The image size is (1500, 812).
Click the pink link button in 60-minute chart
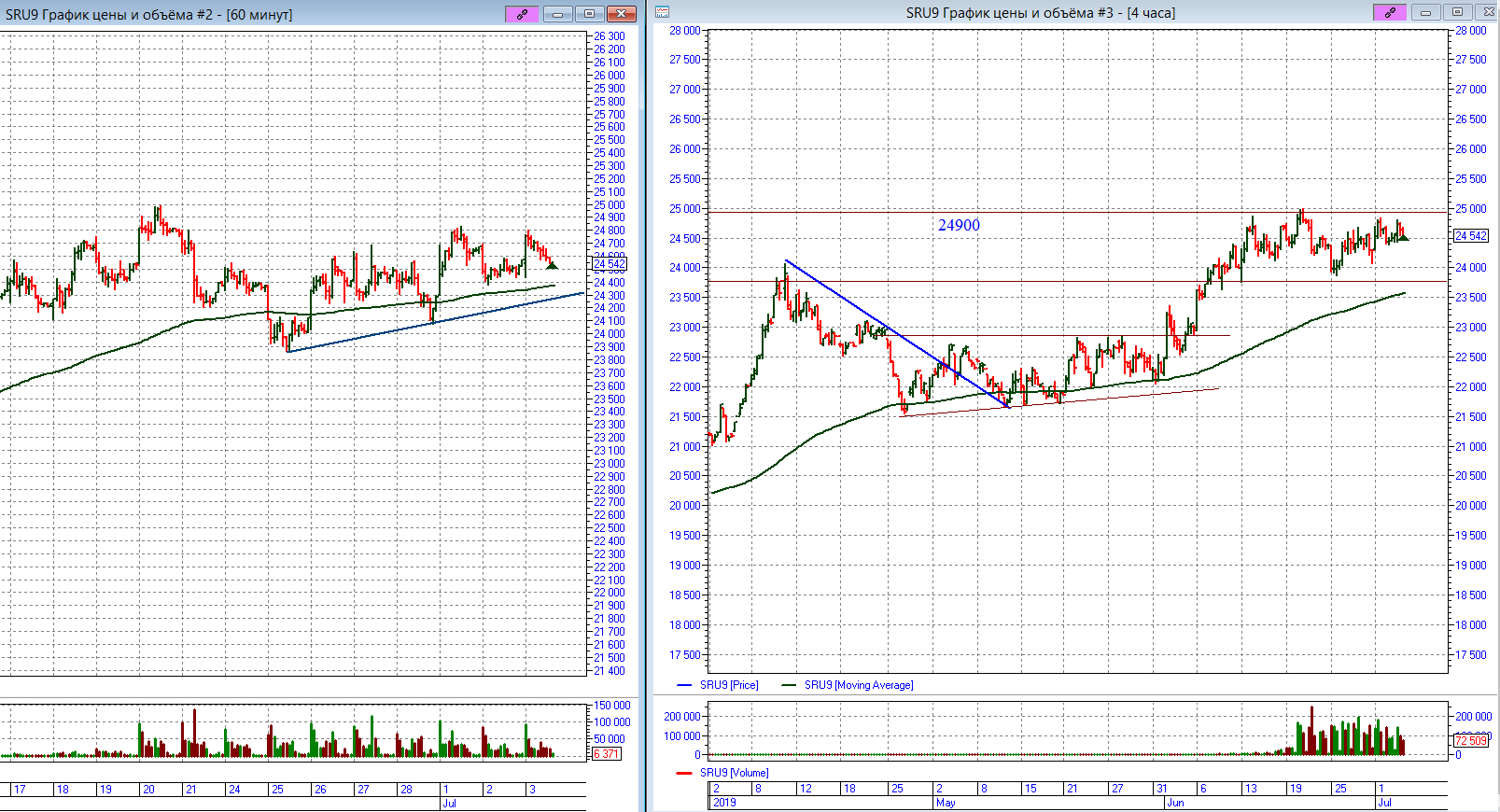[x=522, y=13]
